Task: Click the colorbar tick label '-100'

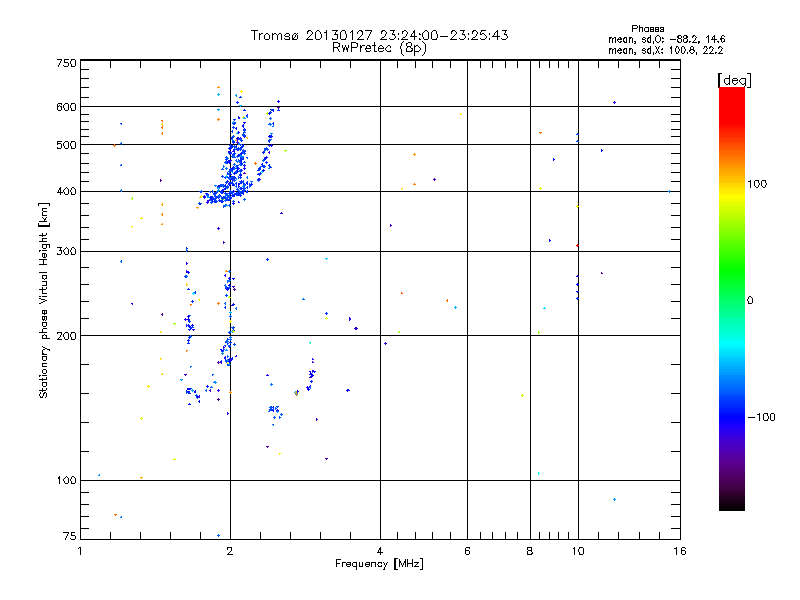Action: click(761, 417)
